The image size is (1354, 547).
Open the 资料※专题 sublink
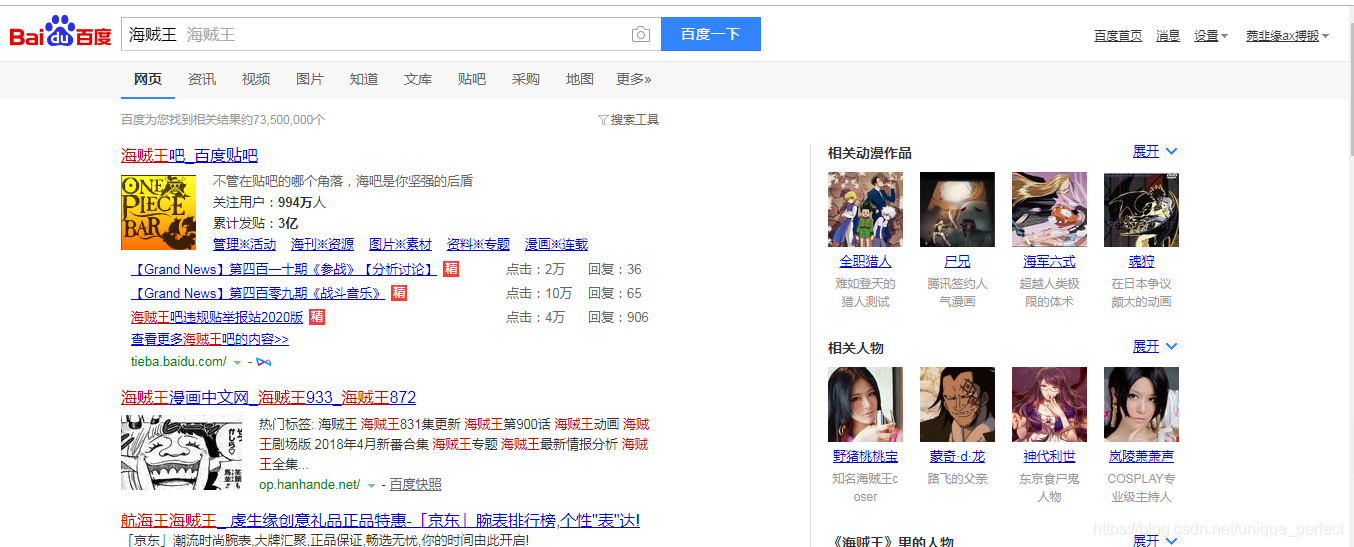pyautogui.click(x=478, y=244)
